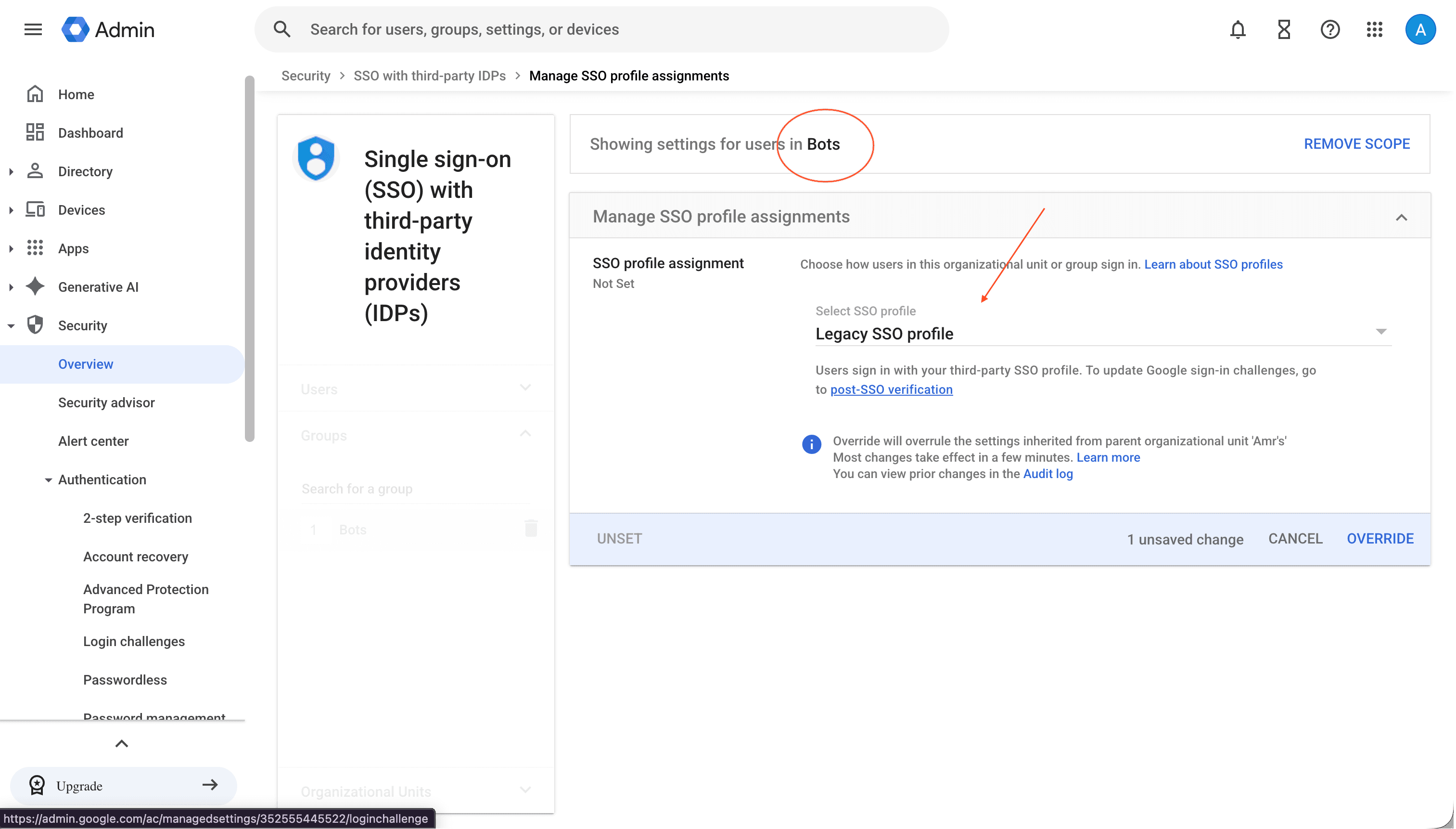Click the Upgrade badge icon
Image resolution: width=1456 pixels, height=829 pixels.
[x=37, y=786]
